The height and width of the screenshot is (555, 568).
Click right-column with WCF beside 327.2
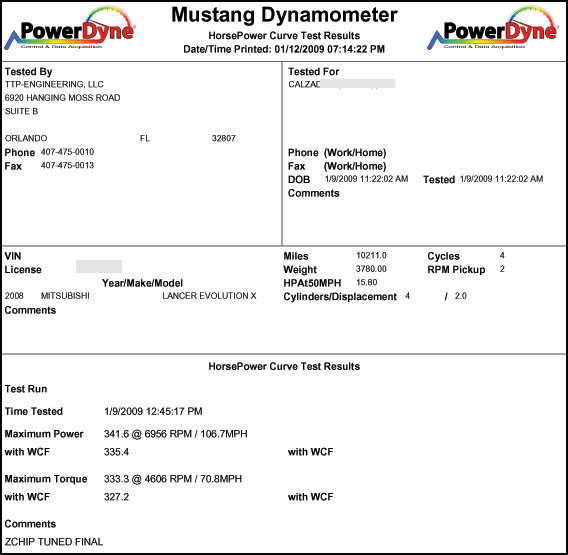310,497
